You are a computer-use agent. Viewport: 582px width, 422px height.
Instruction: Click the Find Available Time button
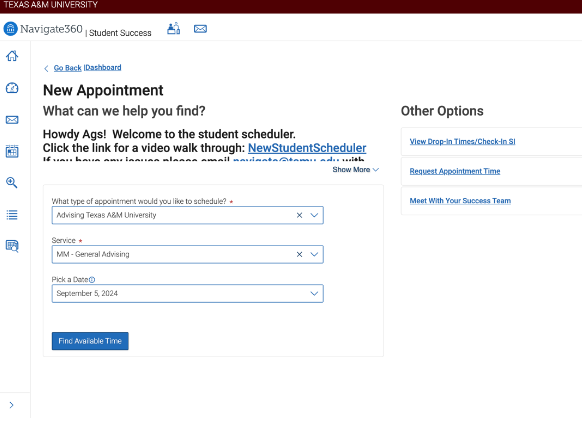click(x=90, y=341)
